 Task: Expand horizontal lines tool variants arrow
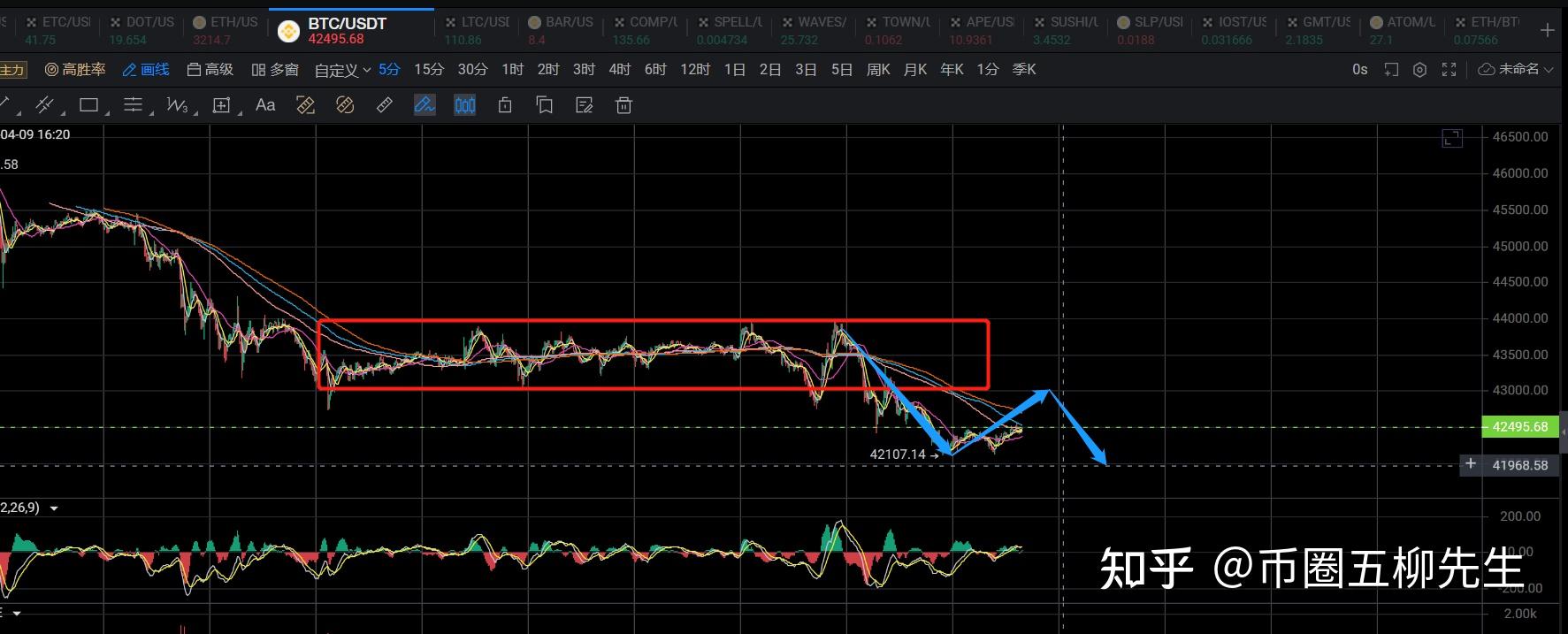151,113
